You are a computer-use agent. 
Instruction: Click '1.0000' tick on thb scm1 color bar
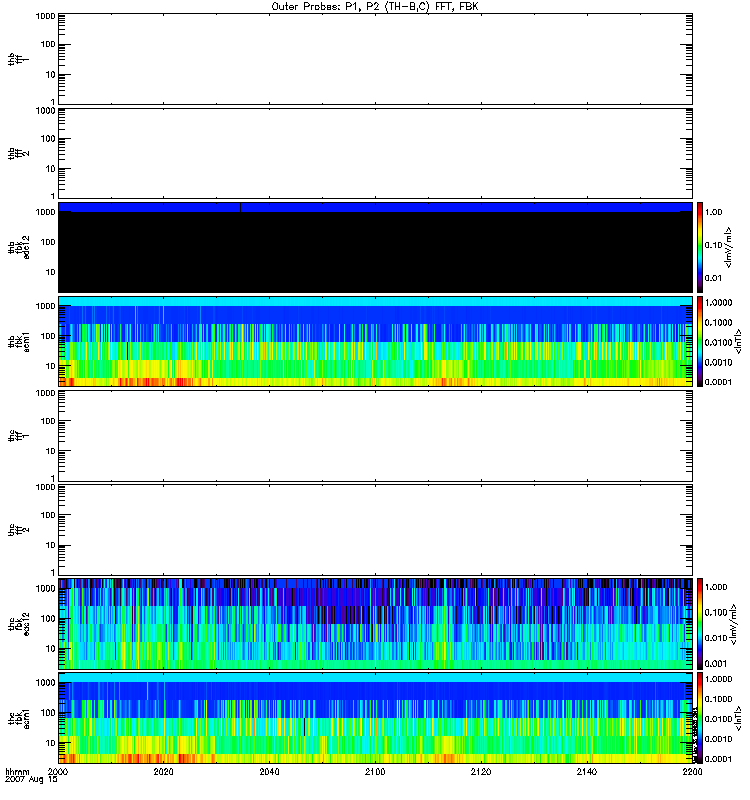coord(718,303)
